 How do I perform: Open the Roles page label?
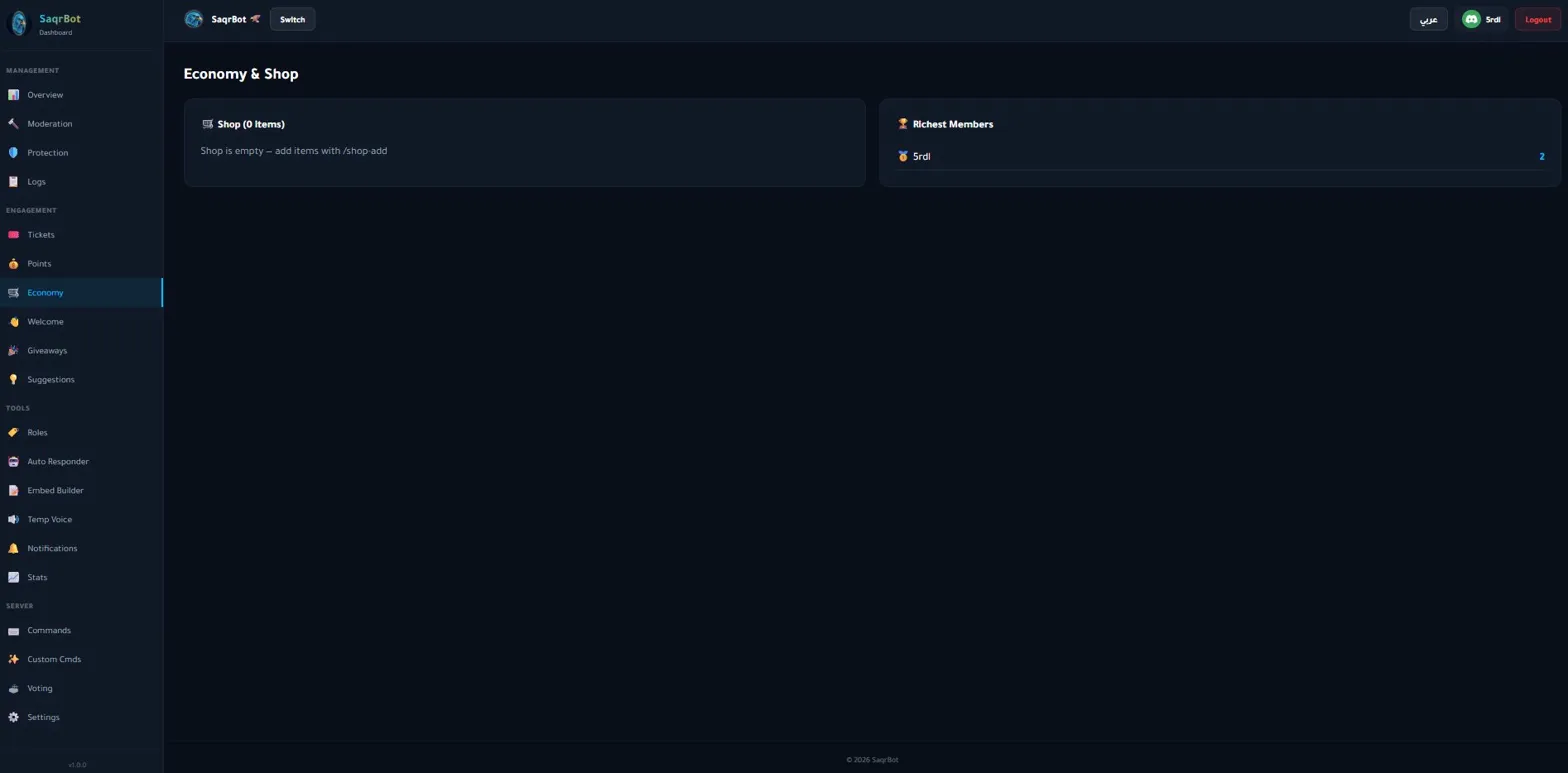pos(37,433)
